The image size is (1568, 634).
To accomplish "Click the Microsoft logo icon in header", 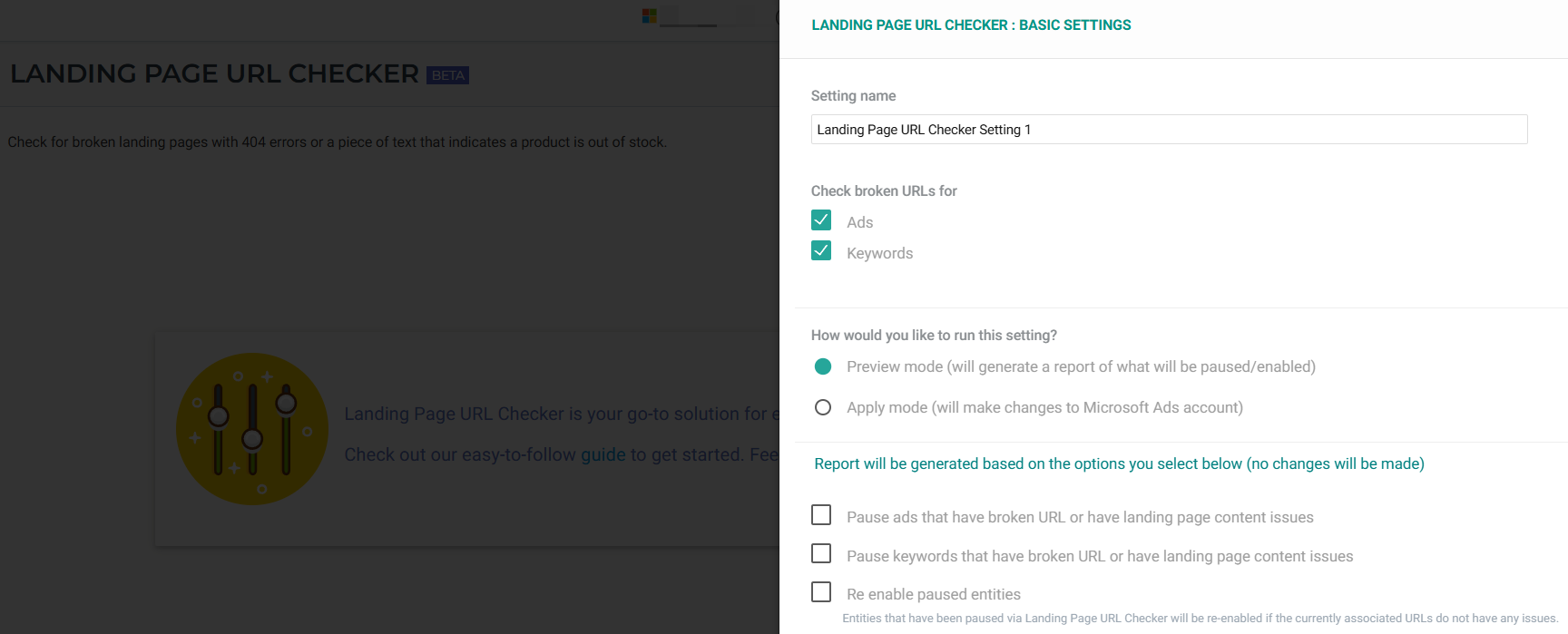I will tap(649, 15).
